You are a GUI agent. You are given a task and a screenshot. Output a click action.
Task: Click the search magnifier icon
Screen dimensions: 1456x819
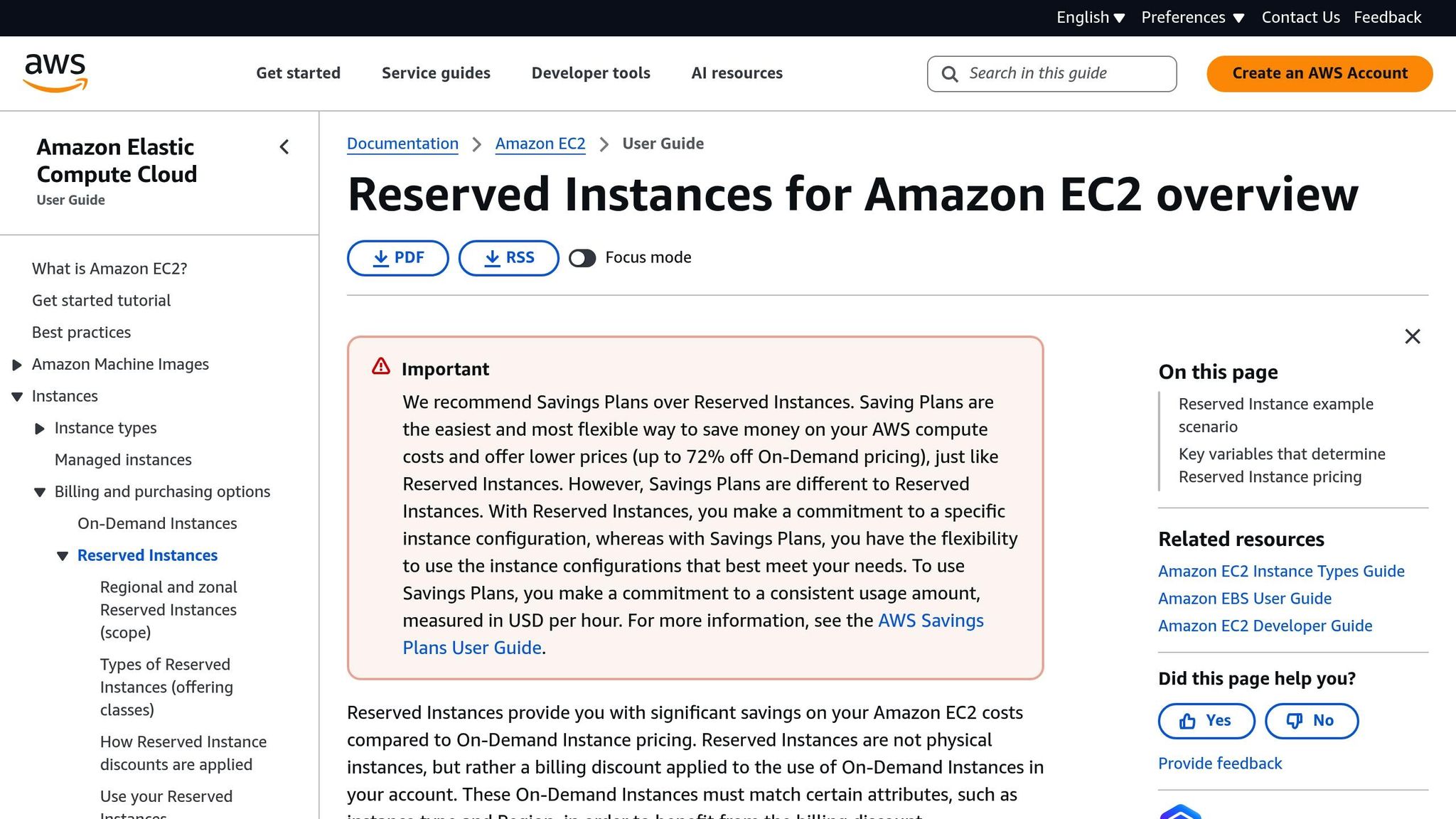[950, 73]
